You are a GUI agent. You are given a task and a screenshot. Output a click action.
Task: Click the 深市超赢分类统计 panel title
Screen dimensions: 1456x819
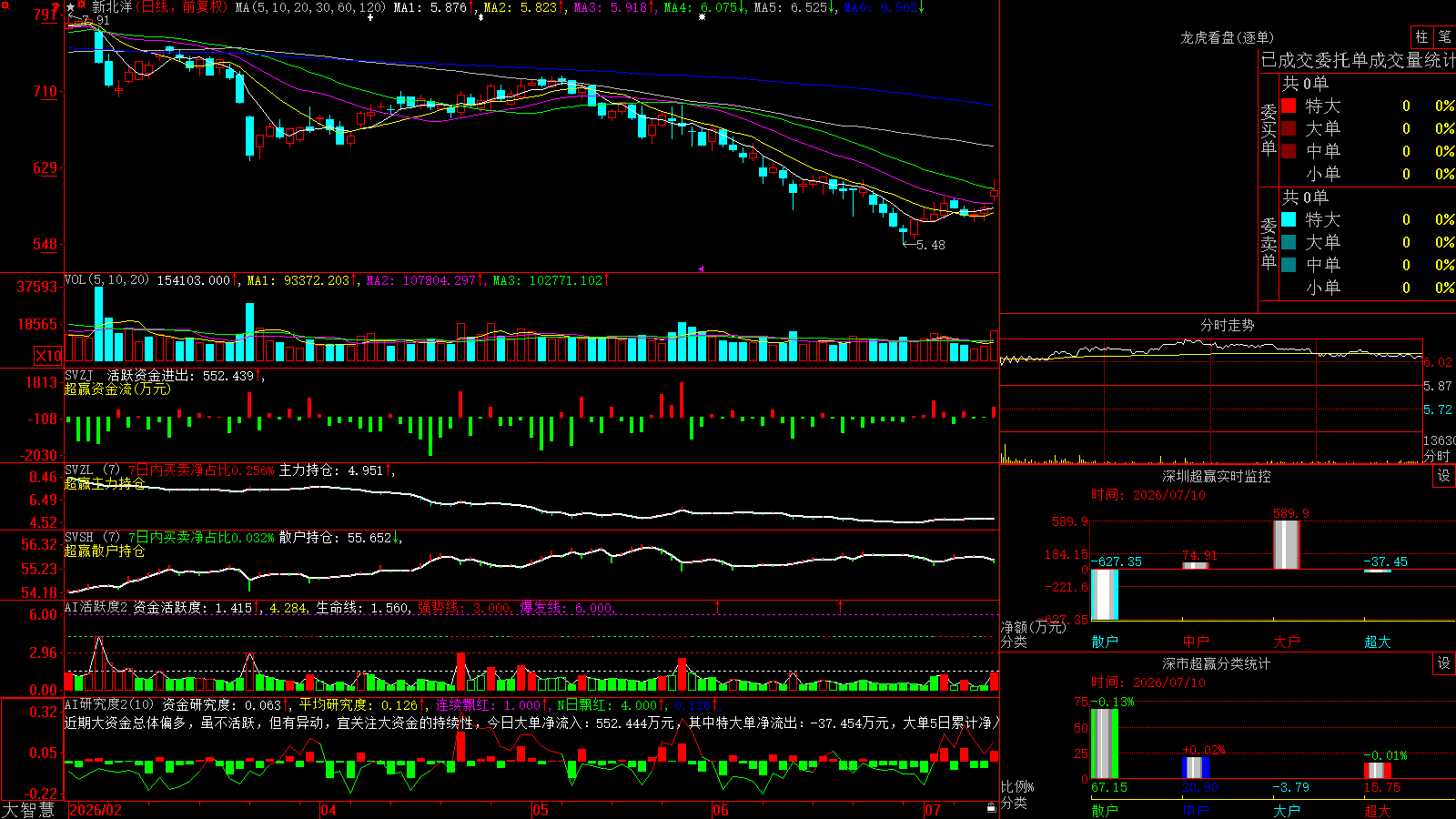click(x=1217, y=663)
